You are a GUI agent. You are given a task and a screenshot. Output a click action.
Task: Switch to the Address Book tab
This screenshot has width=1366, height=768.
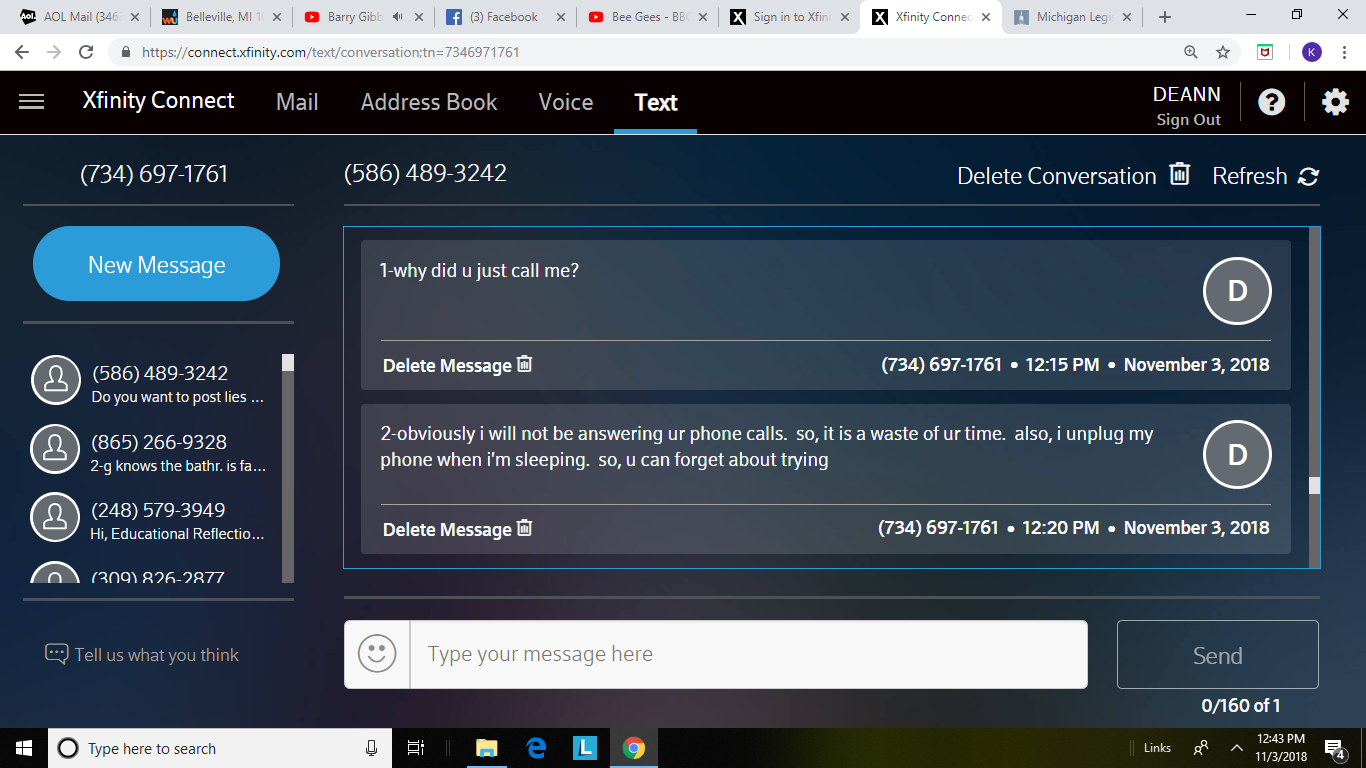pos(429,102)
